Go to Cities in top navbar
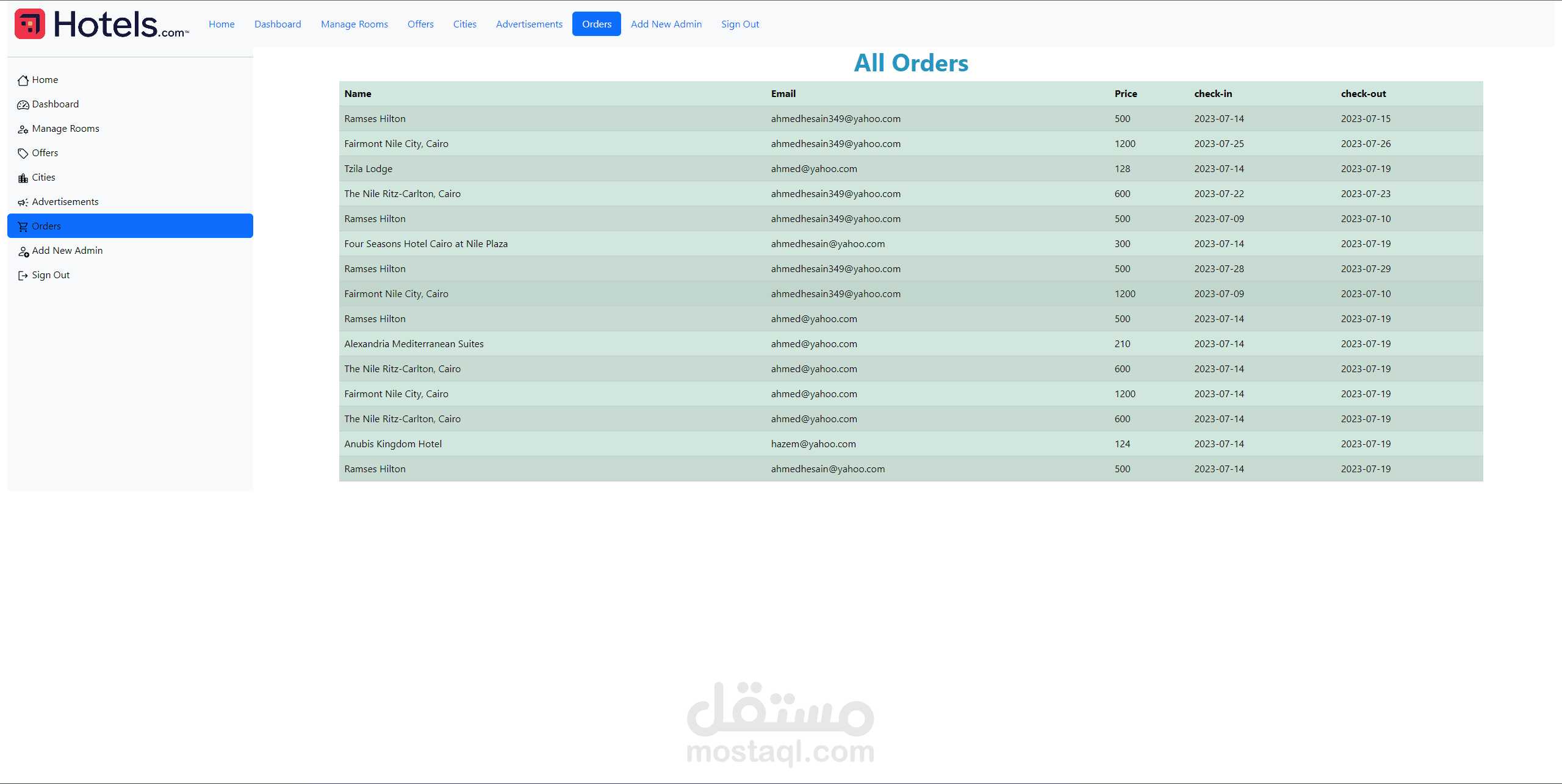The image size is (1562, 784). click(464, 24)
